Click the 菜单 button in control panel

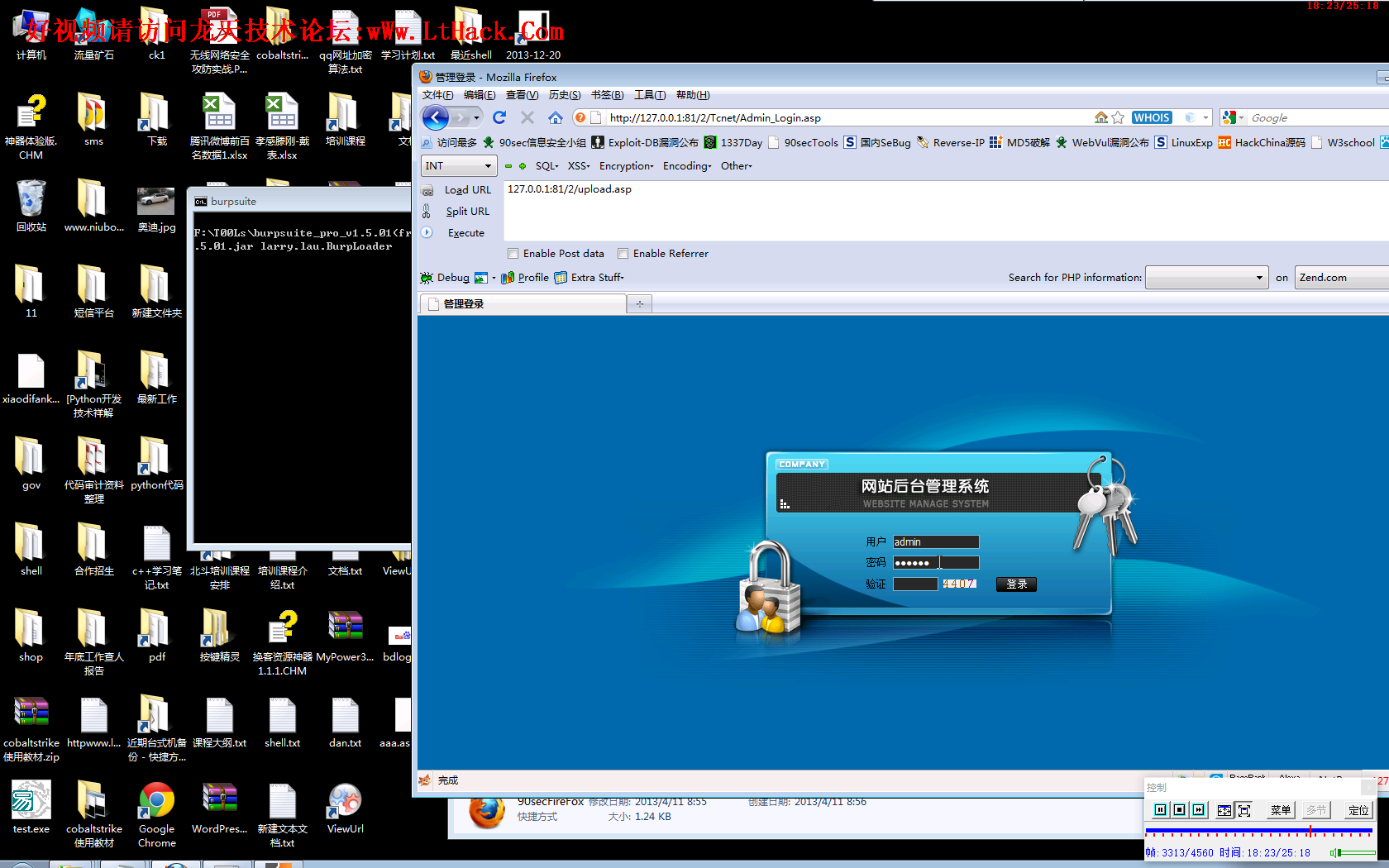coord(1280,810)
